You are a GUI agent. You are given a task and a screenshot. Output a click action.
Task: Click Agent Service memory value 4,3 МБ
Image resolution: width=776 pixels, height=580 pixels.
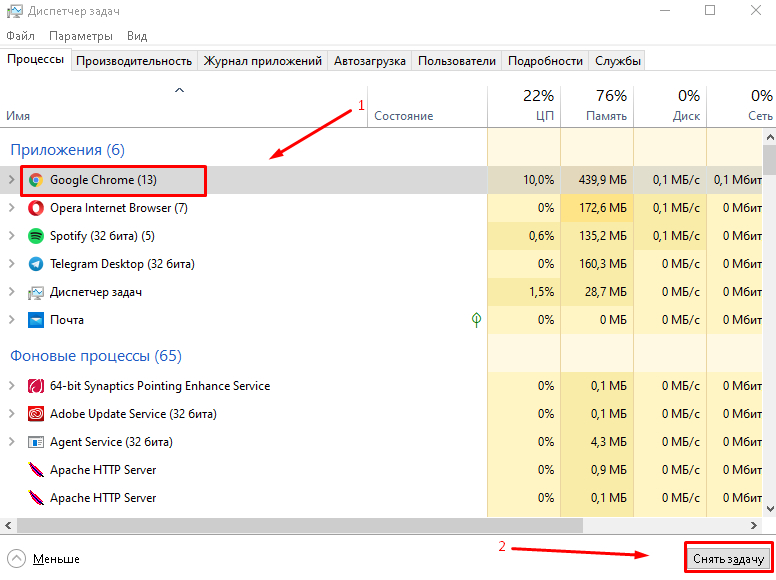pos(609,441)
